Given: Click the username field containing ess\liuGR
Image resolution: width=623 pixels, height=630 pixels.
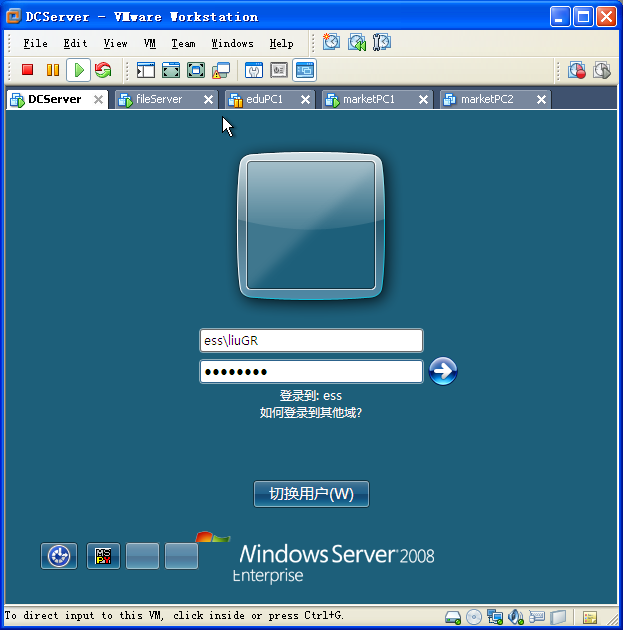Looking at the screenshot, I should [x=311, y=341].
